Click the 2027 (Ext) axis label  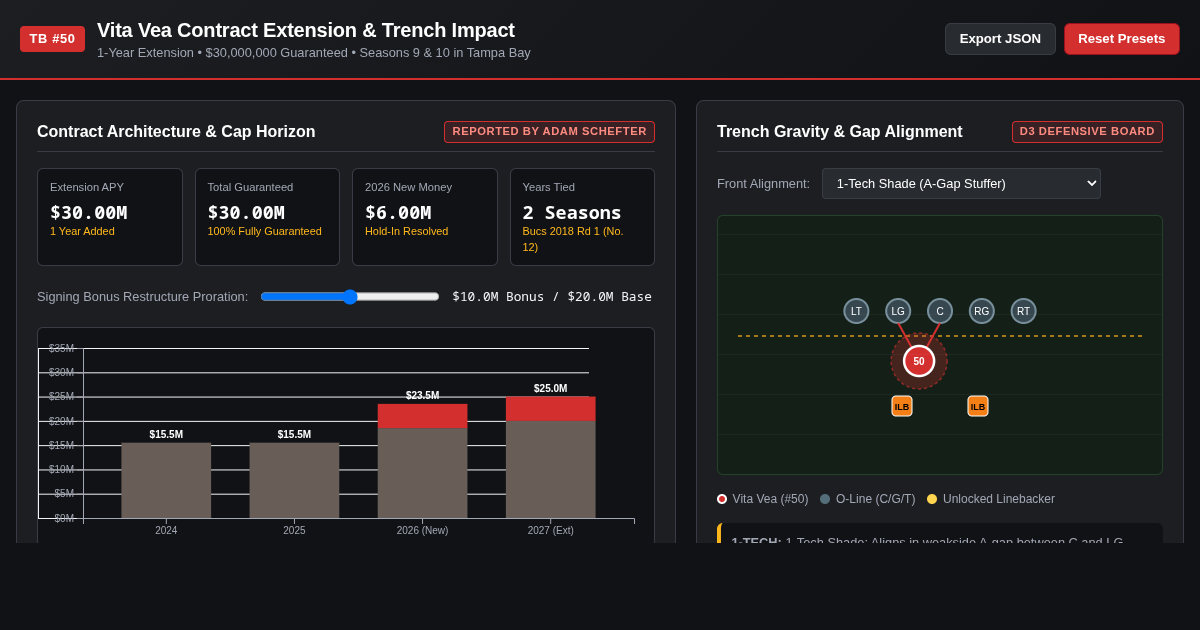point(550,531)
